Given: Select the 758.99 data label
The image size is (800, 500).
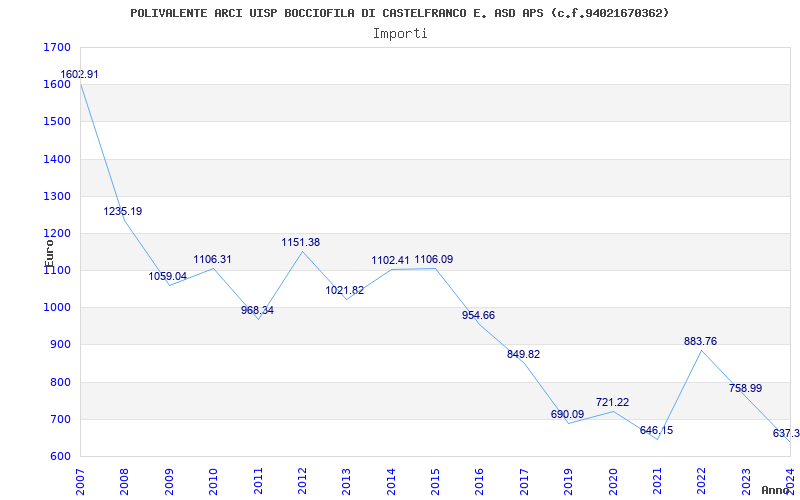Looking at the screenshot, I should (x=745, y=388).
